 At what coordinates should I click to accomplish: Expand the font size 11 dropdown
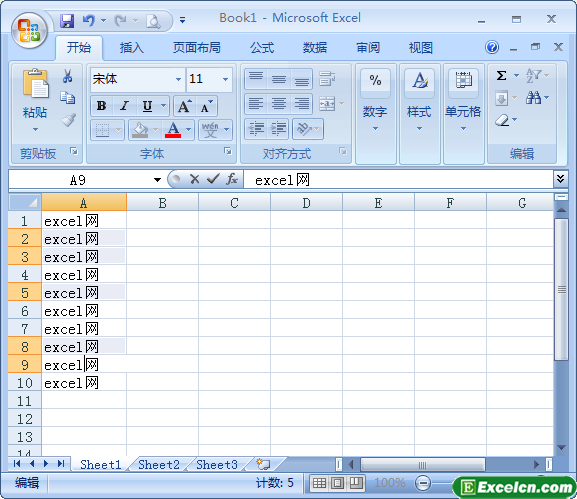click(225, 79)
